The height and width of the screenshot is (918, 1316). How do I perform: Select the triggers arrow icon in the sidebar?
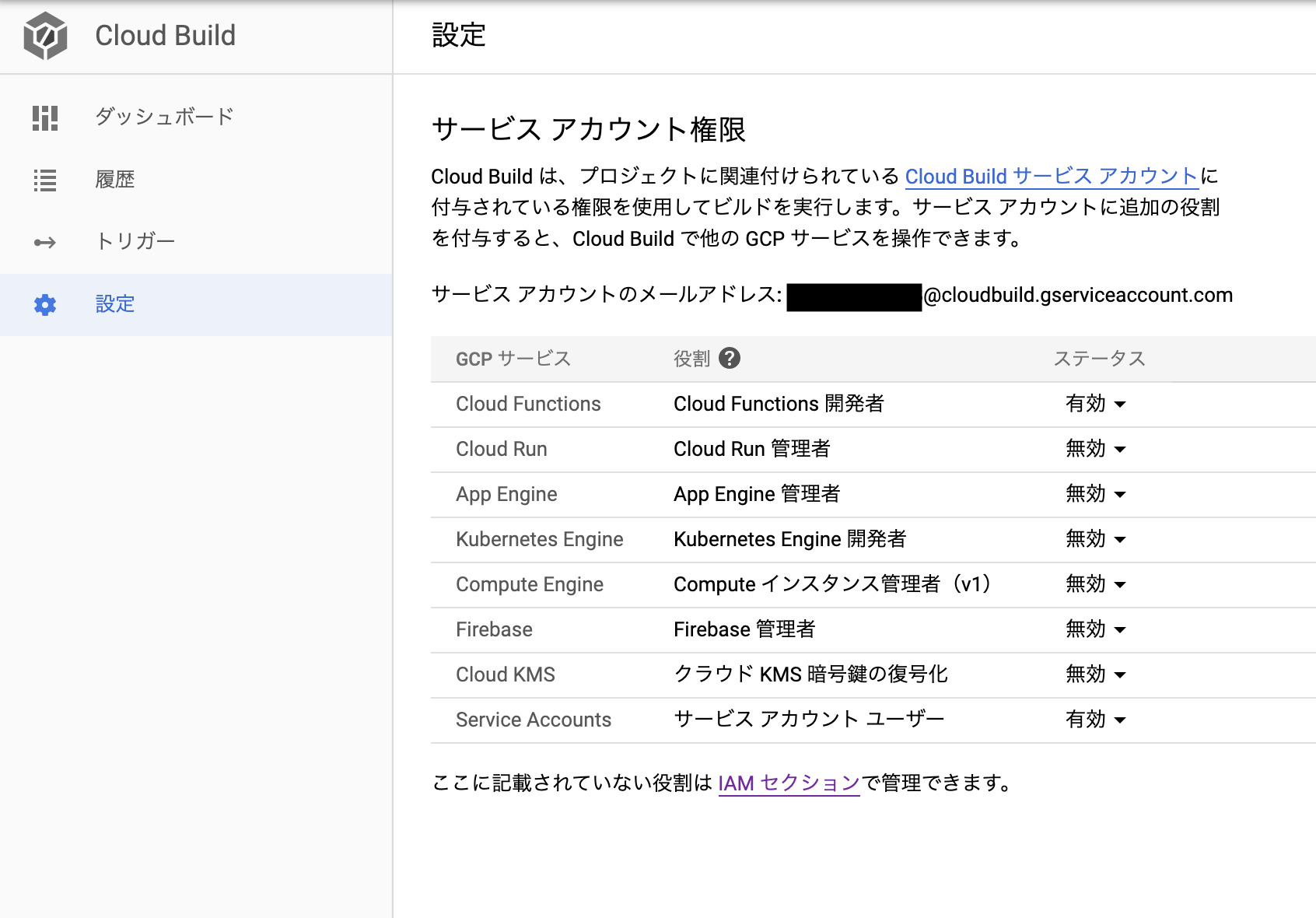coord(45,241)
